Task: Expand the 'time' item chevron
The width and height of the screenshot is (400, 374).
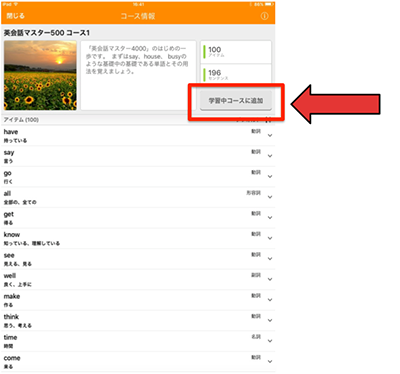Action: pos(270,341)
